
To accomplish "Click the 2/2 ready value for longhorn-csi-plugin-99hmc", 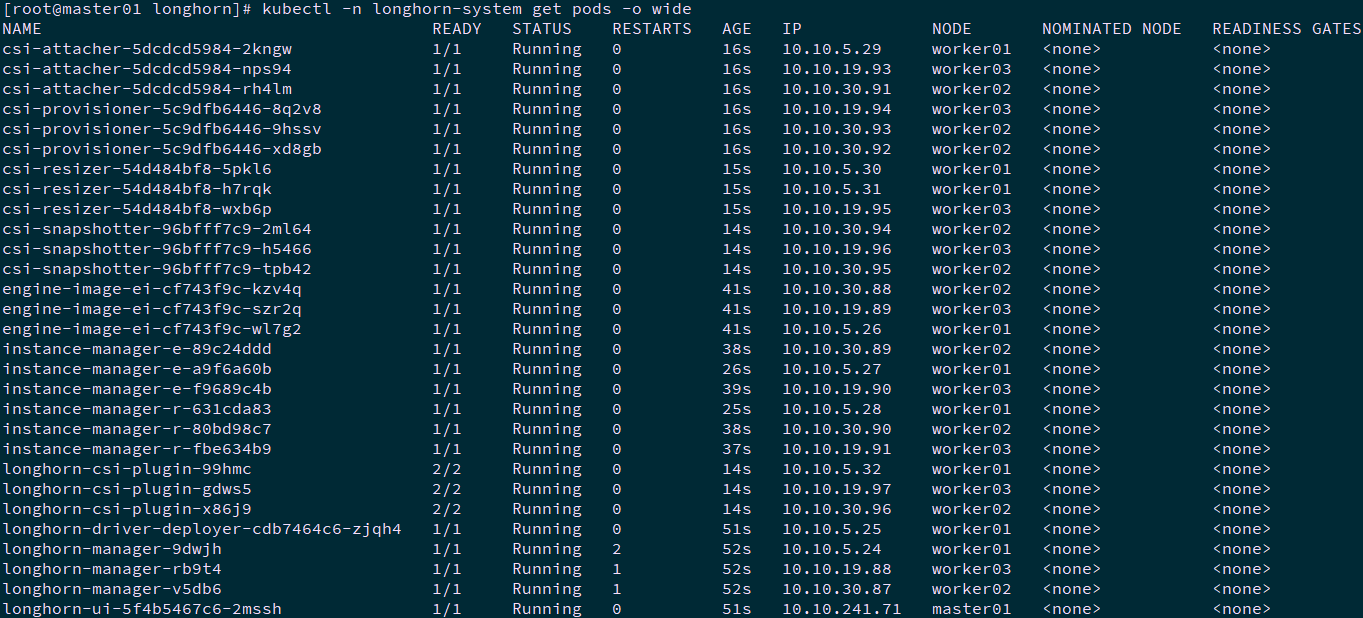I will click(x=447, y=469).
